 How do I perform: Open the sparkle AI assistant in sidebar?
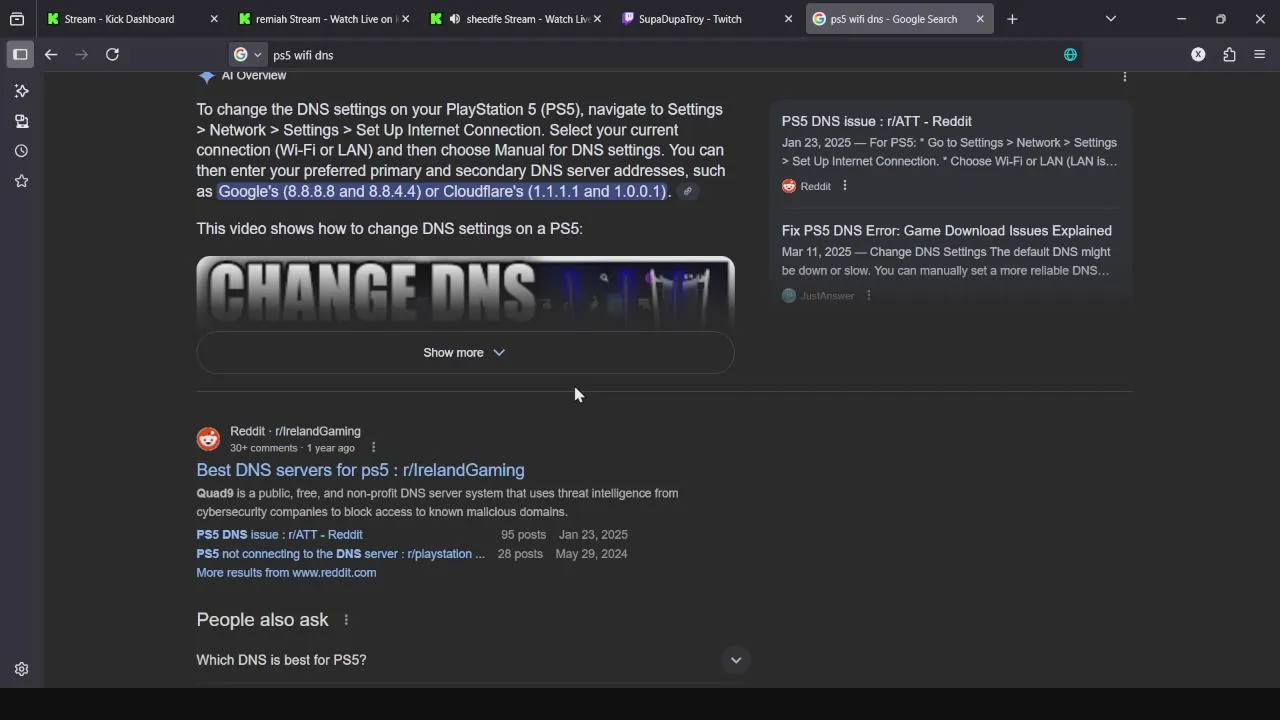click(21, 91)
